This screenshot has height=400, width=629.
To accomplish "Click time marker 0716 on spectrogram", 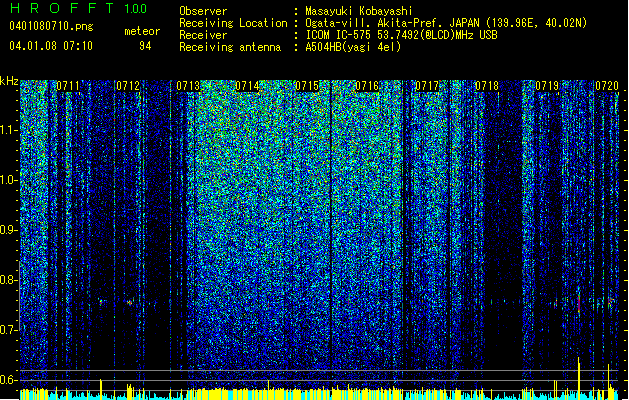I will pos(367,86).
